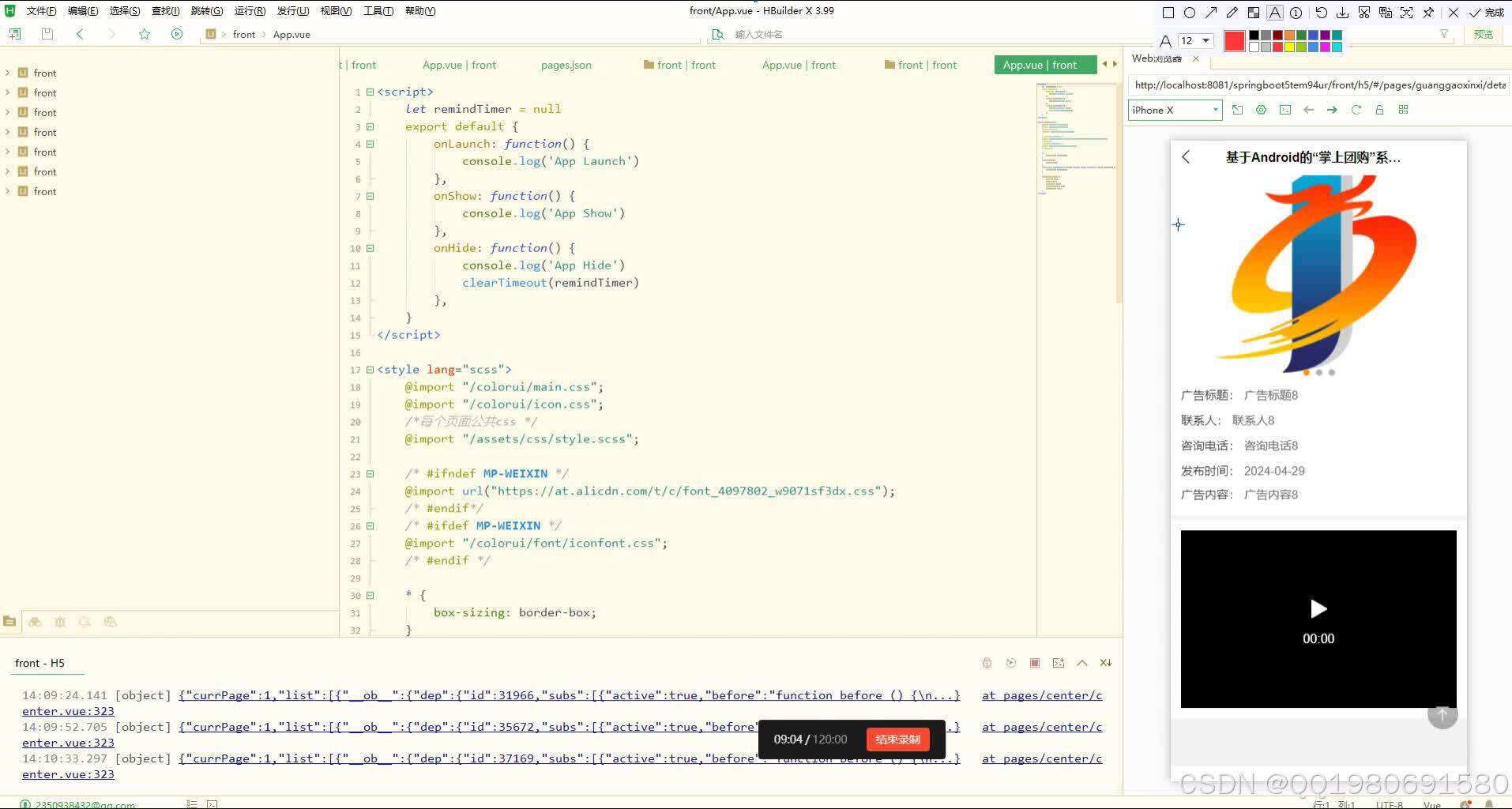Collapse code fold at line 7 onShow
The width and height of the screenshot is (1512, 809).
coord(370,196)
